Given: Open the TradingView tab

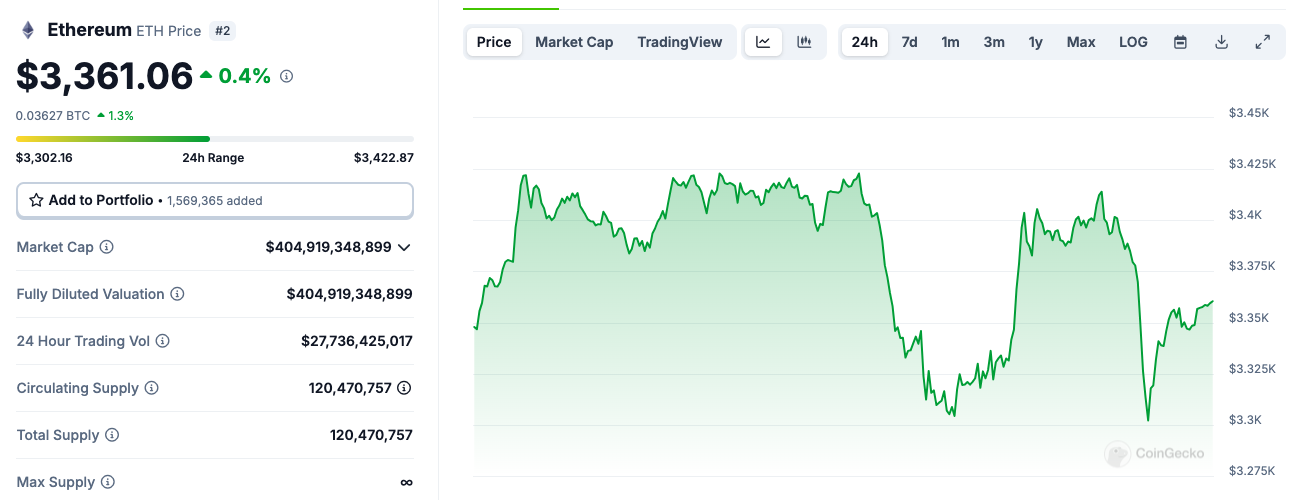Looking at the screenshot, I should coord(679,42).
